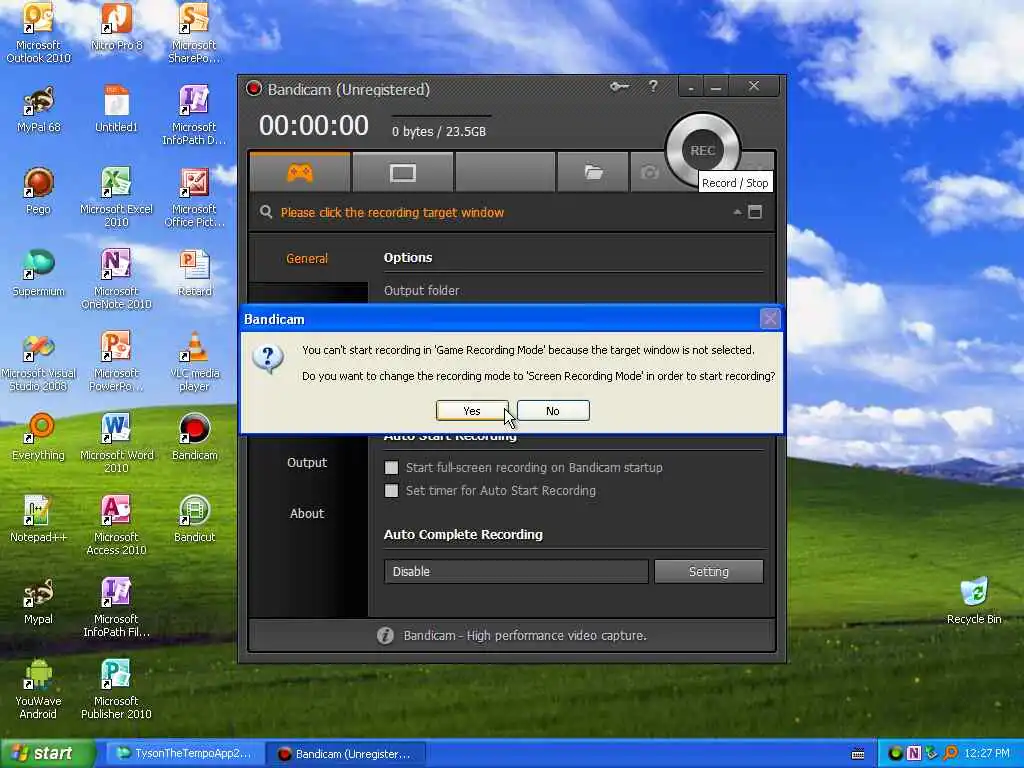Select the Pego desktop icon
The height and width of the screenshot is (768, 1024).
[39, 191]
